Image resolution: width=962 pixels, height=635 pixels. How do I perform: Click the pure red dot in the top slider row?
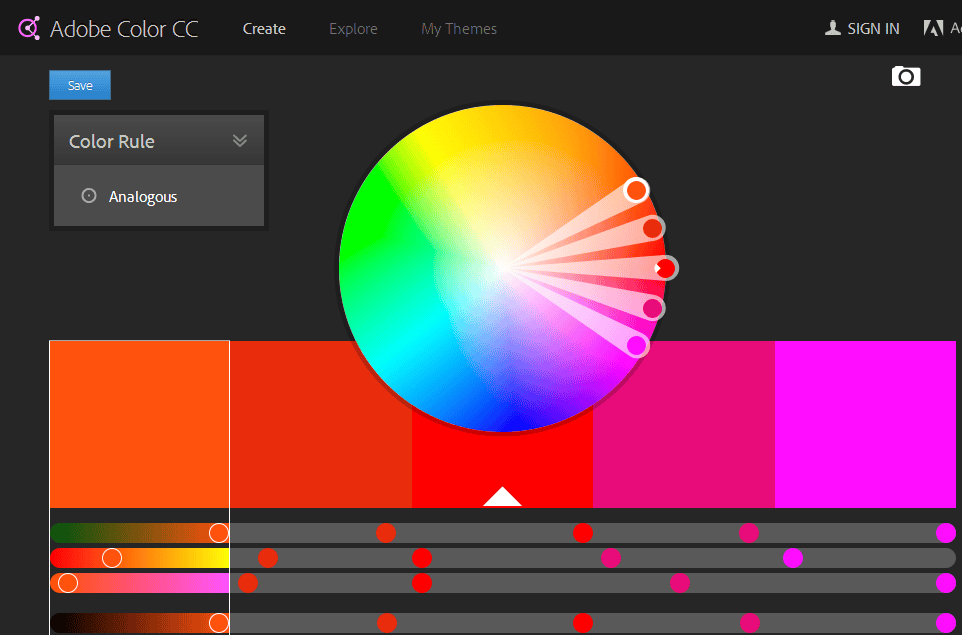pyautogui.click(x=583, y=533)
